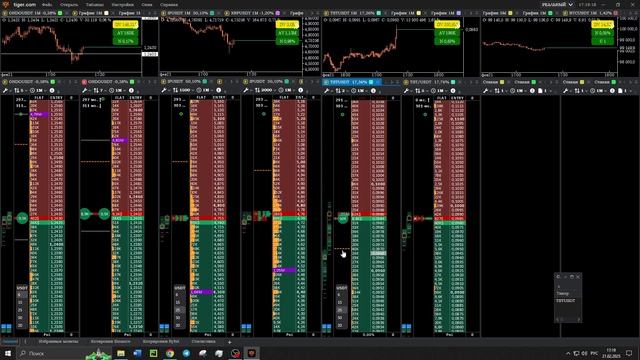
Task: Expand 1M timeframe dropdown in IPUSDT panel with step 1000
Action: point(205,90)
